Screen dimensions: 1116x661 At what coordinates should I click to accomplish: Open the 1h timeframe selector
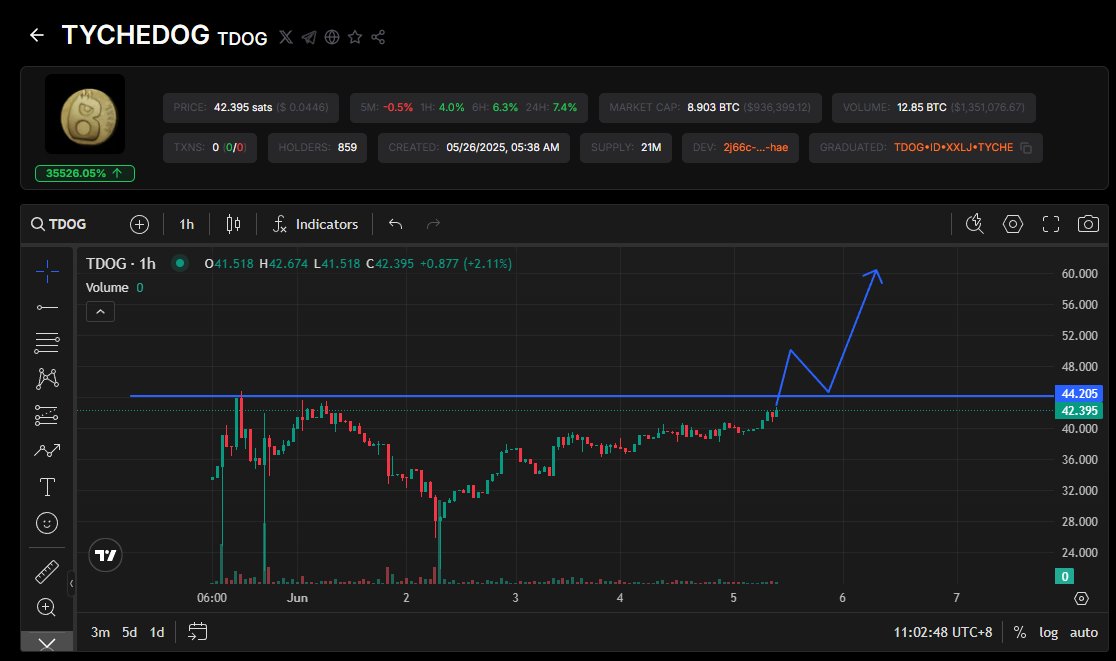pyautogui.click(x=186, y=224)
